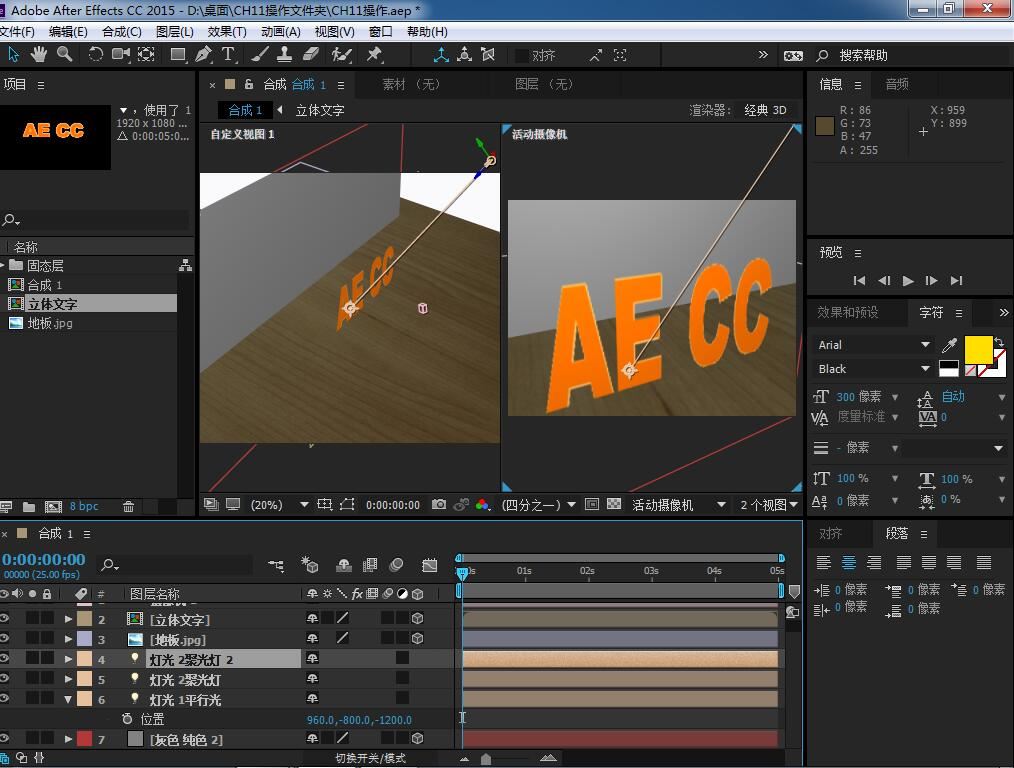The height and width of the screenshot is (768, 1014).
Task: Open the Arial font family dropdown
Action: [872, 345]
